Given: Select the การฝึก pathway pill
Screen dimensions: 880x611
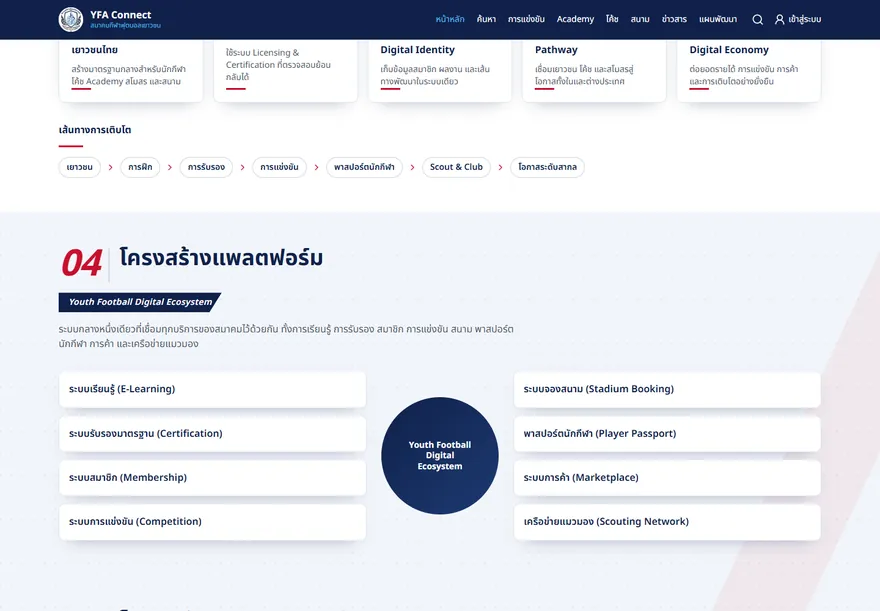Looking at the screenshot, I should pyautogui.click(x=140, y=167).
